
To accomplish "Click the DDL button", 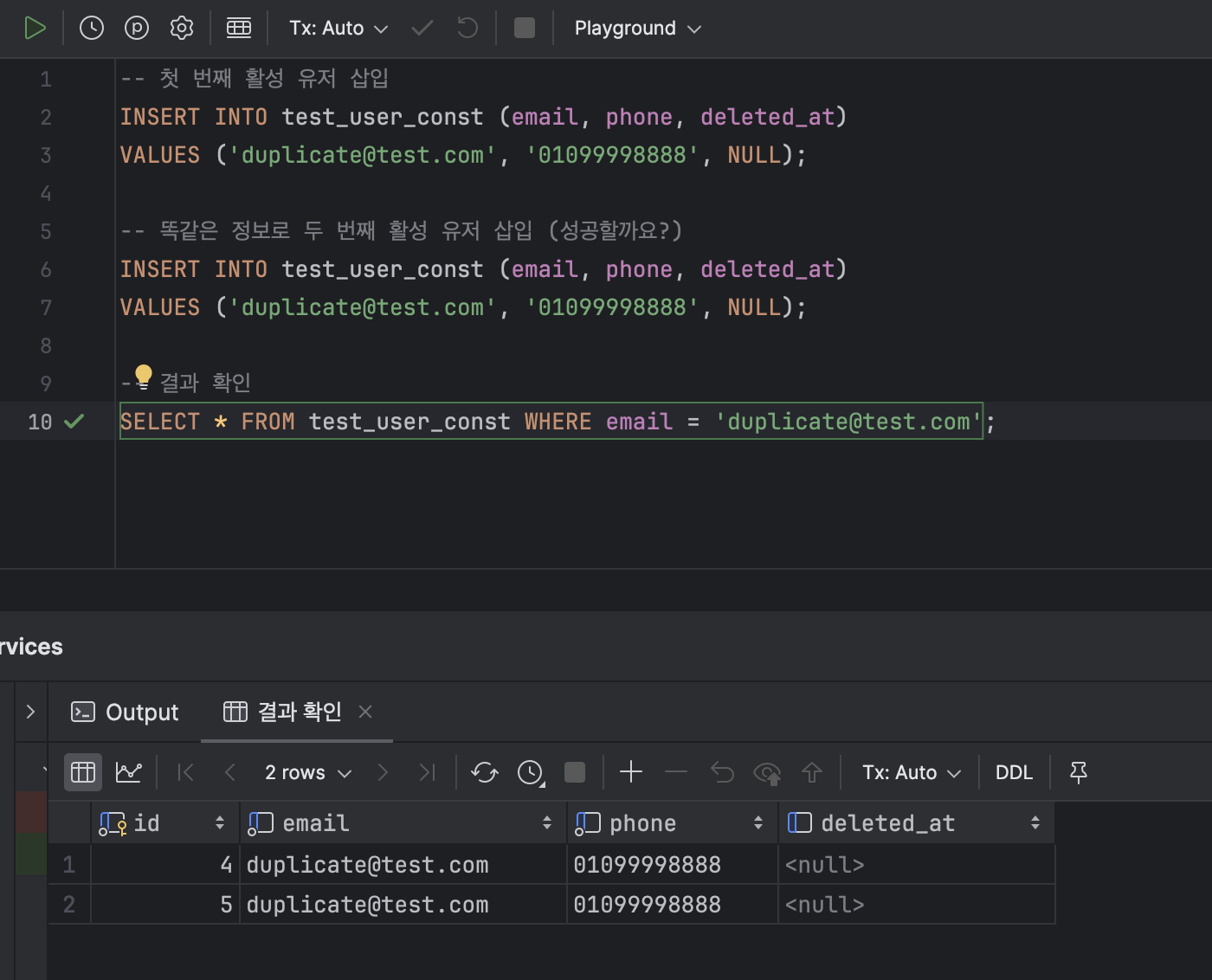I will pos(1014,772).
